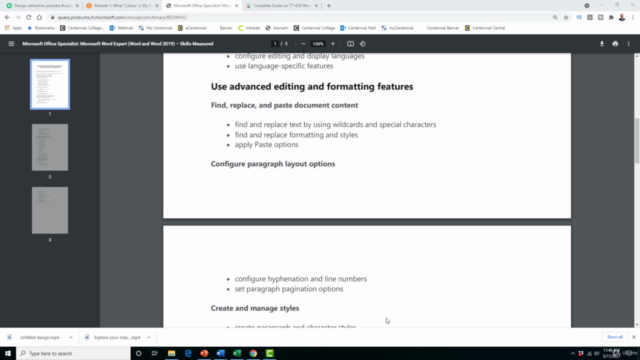This screenshot has height=360, width=640.
Task: Click Show all downloads
Action: click(x=615, y=337)
